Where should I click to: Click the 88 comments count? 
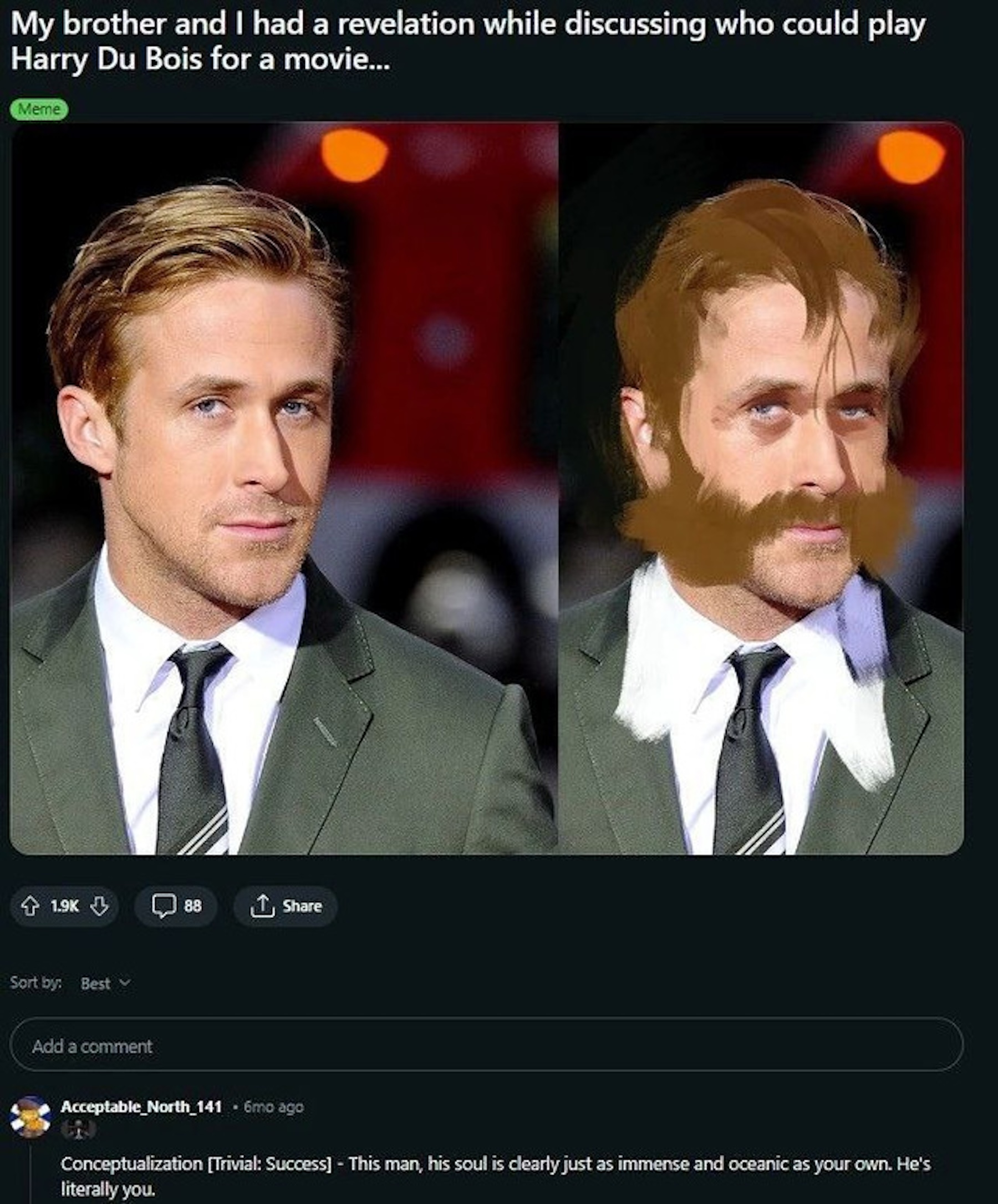(192, 906)
